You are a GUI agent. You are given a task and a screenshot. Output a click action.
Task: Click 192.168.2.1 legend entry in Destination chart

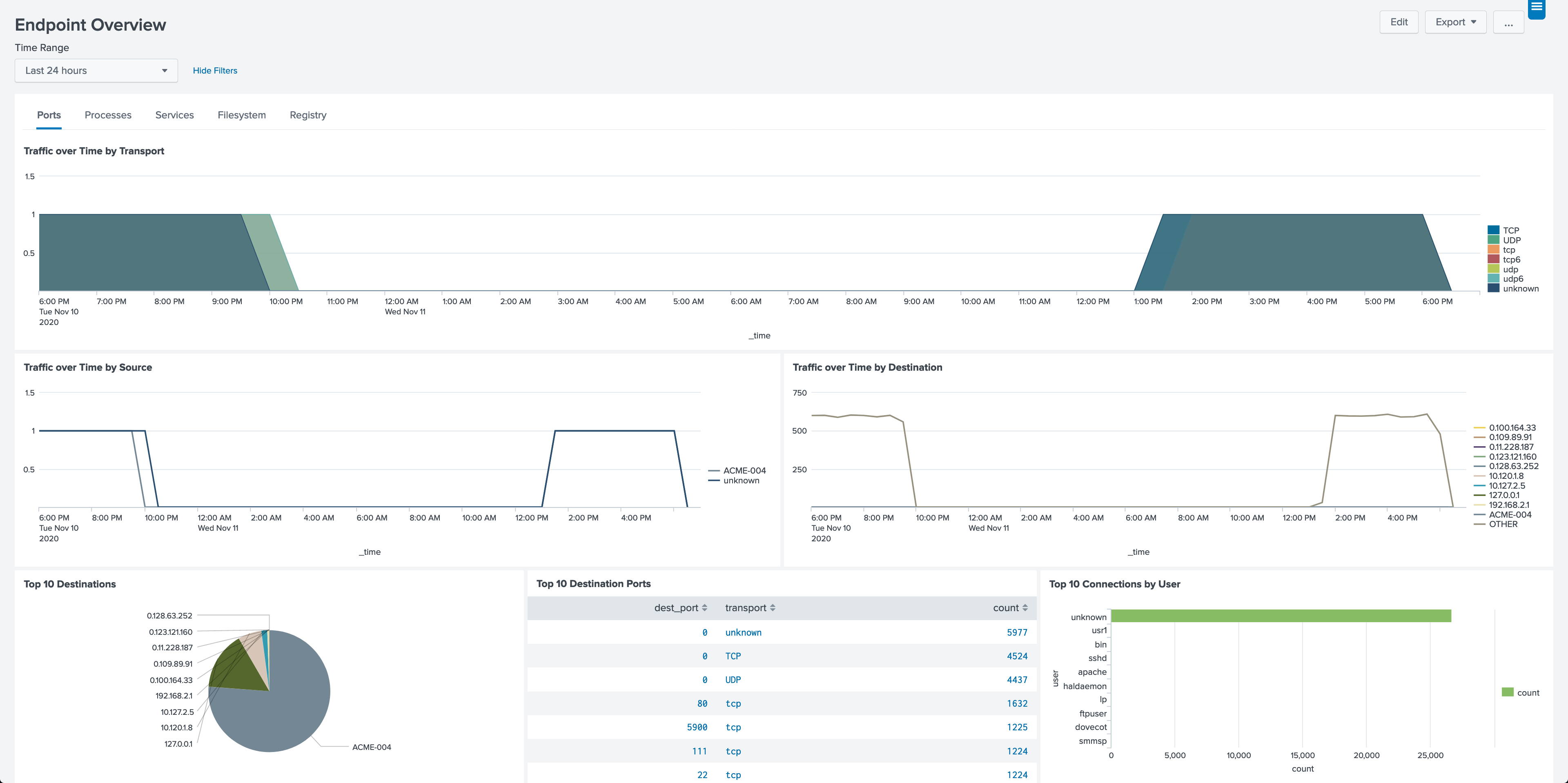pyautogui.click(x=1502, y=505)
